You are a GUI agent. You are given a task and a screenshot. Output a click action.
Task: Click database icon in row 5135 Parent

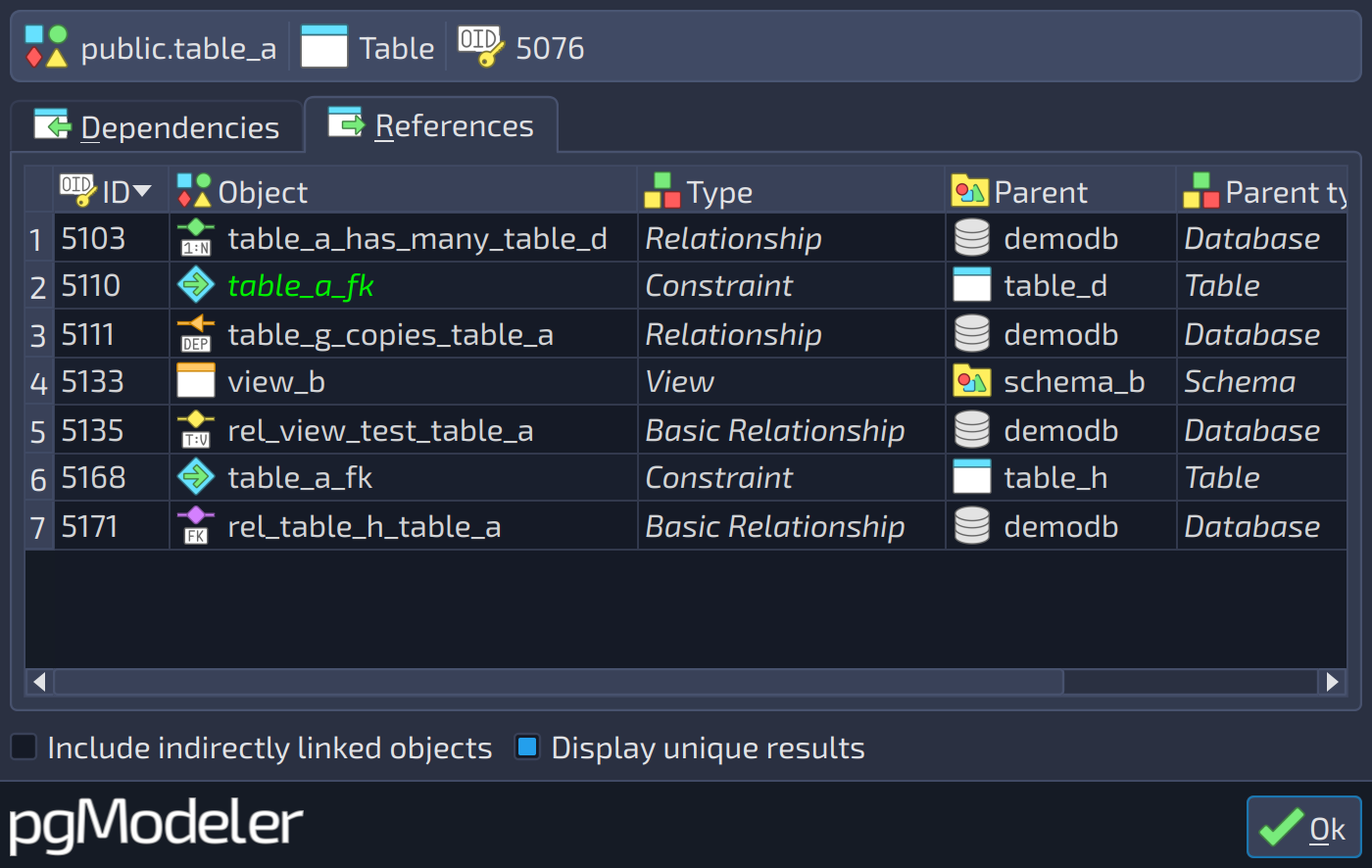(x=972, y=430)
